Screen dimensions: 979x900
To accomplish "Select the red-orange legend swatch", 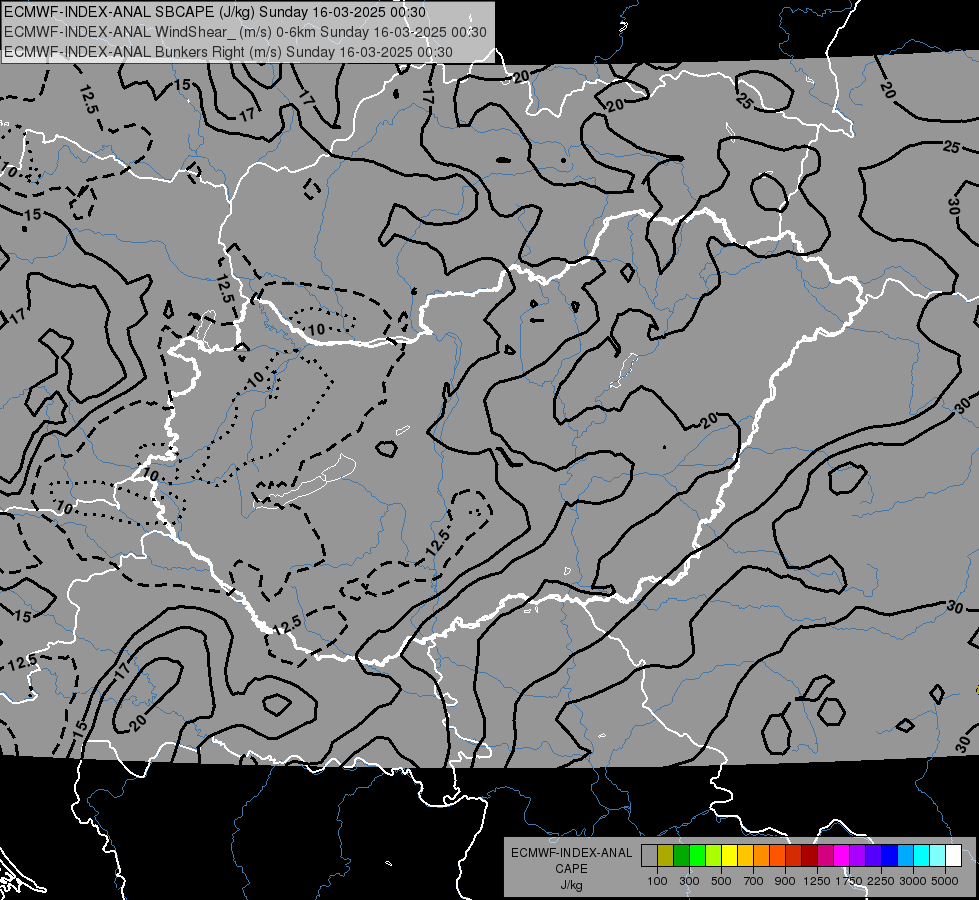I will (x=777, y=856).
